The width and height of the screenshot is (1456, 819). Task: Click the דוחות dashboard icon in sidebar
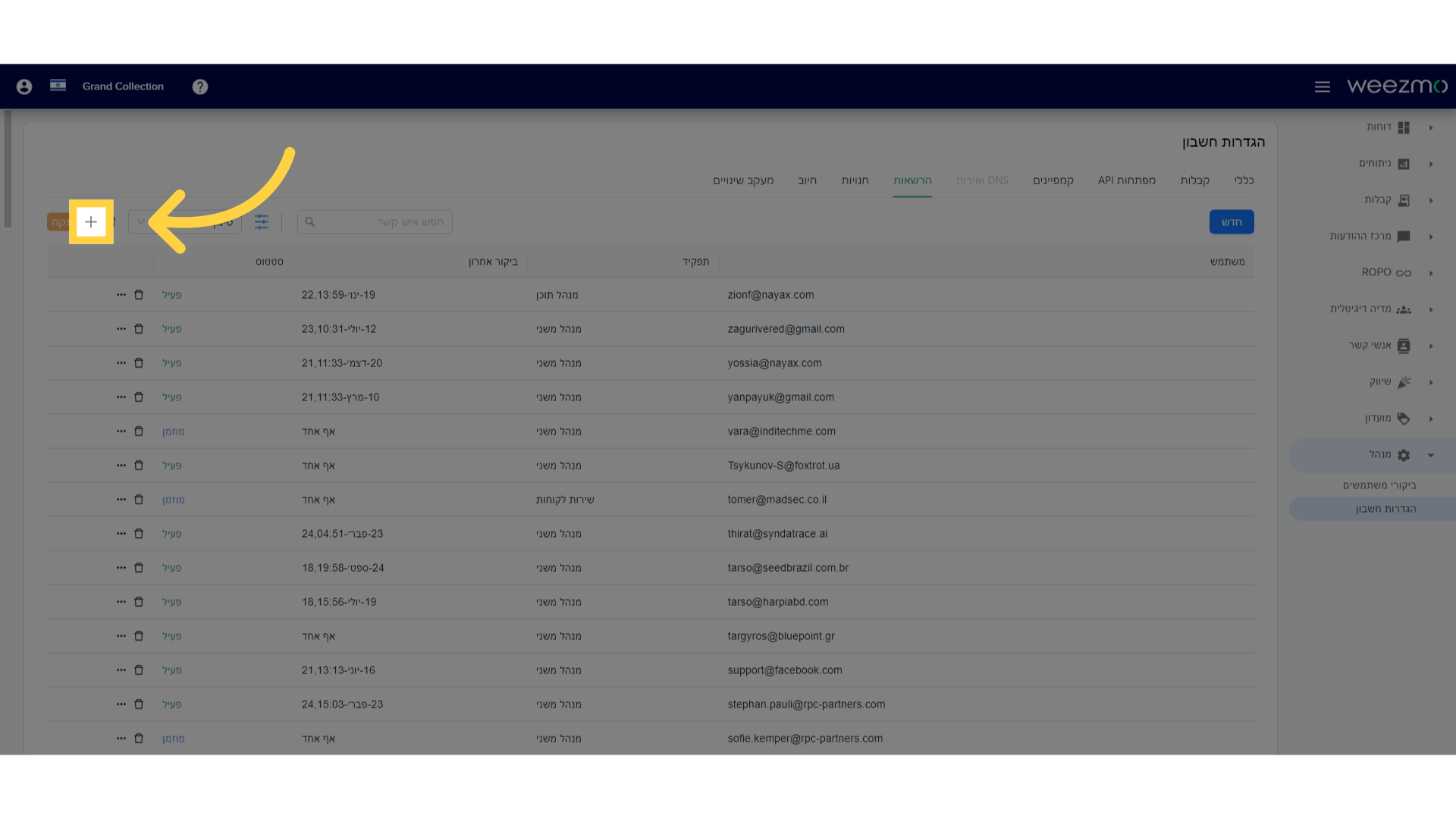[x=1404, y=127]
